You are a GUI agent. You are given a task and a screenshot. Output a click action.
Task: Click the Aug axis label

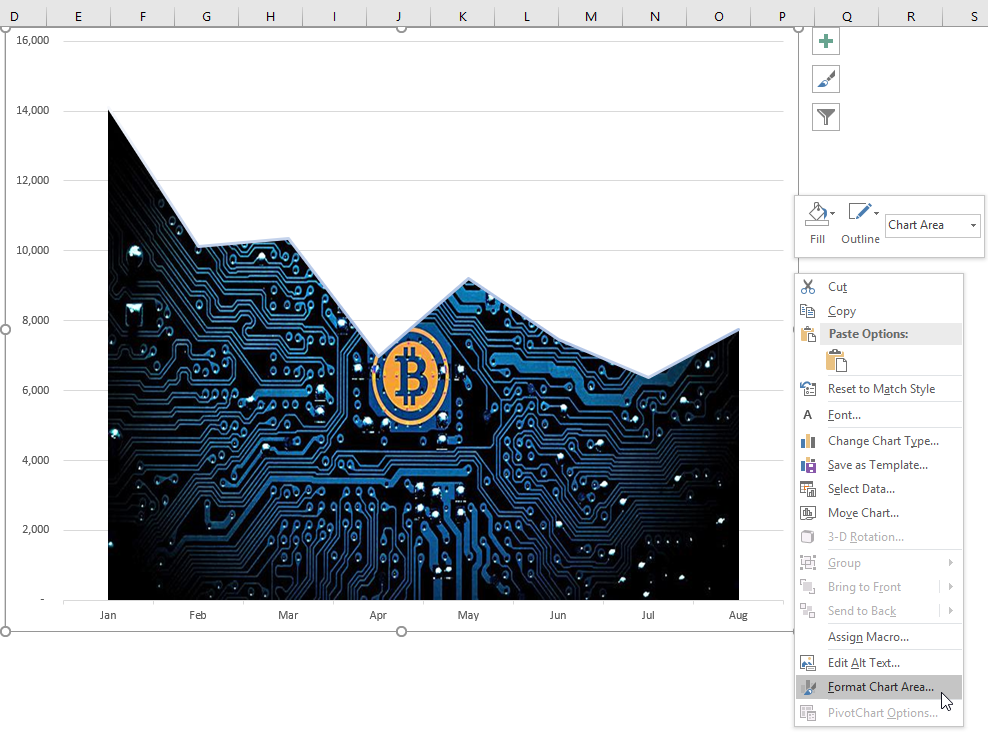[x=738, y=615]
